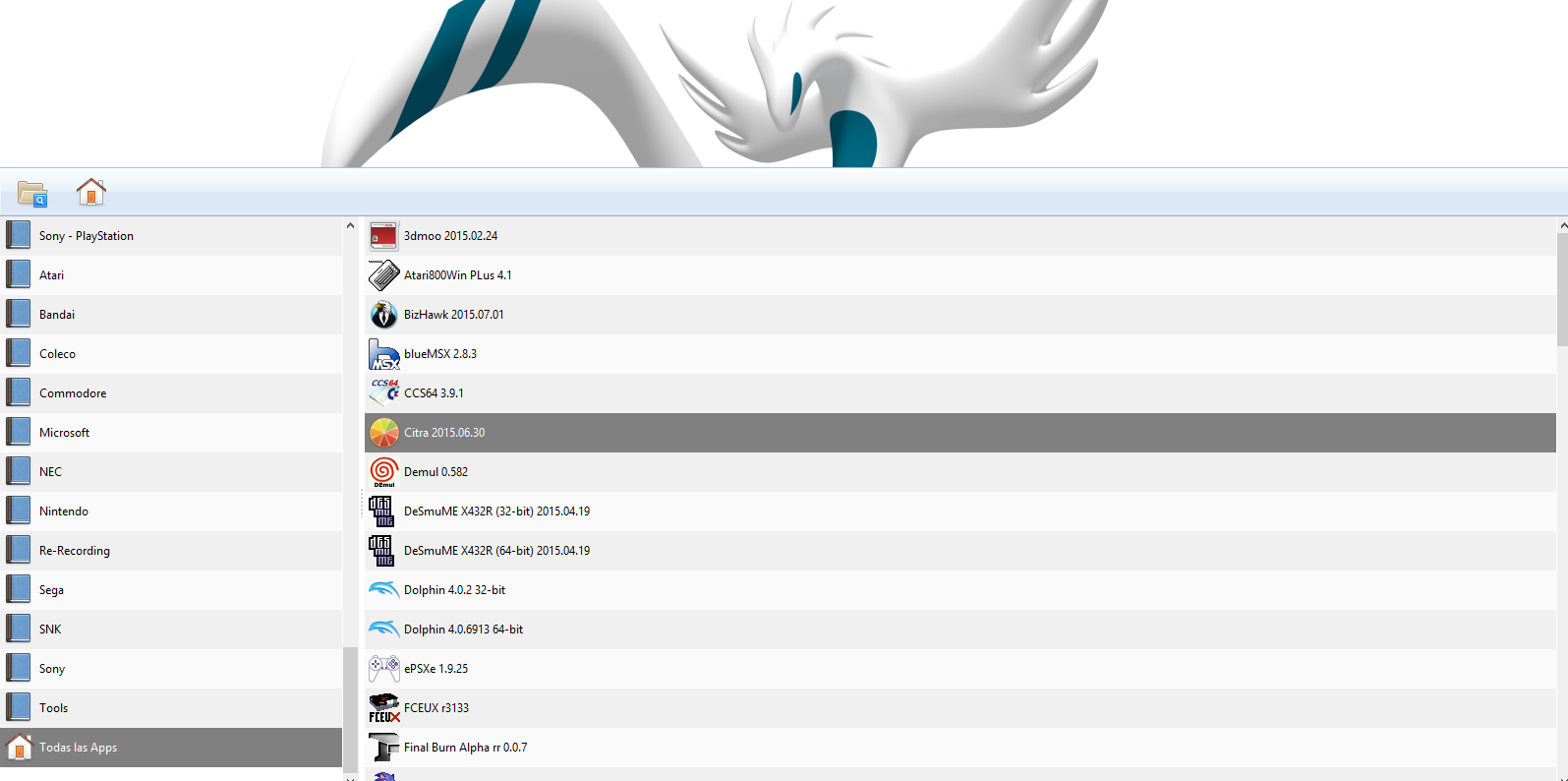Click the blueMSX icon
Viewport: 1568px width, 781px height.
point(383,354)
